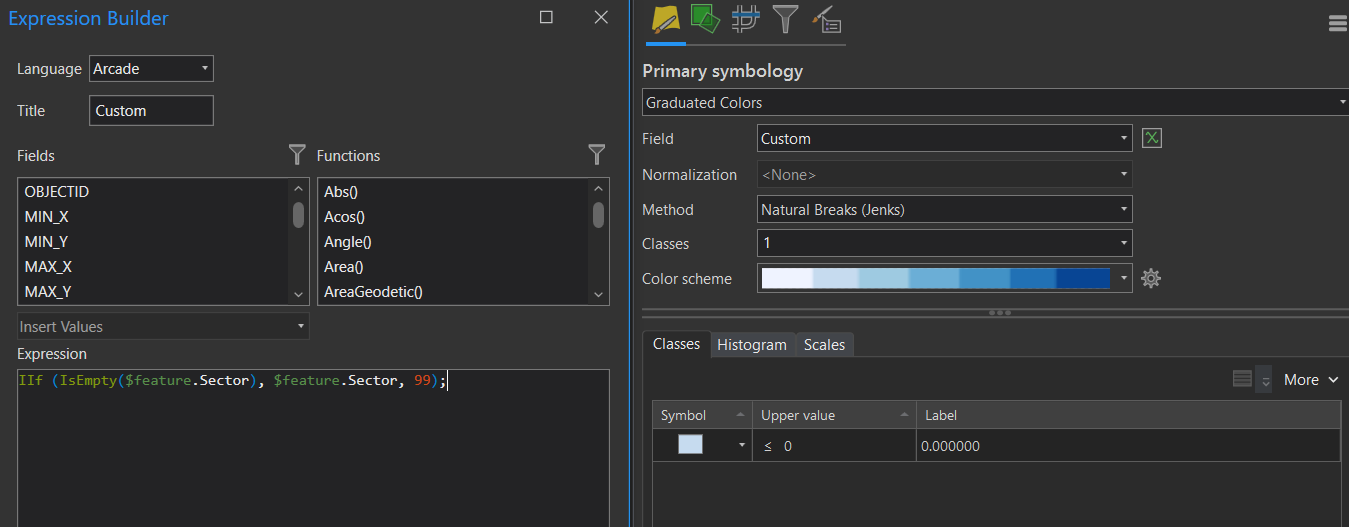Expand the small arrow beside table options
This screenshot has height=527, width=1349.
[x=1265, y=380]
